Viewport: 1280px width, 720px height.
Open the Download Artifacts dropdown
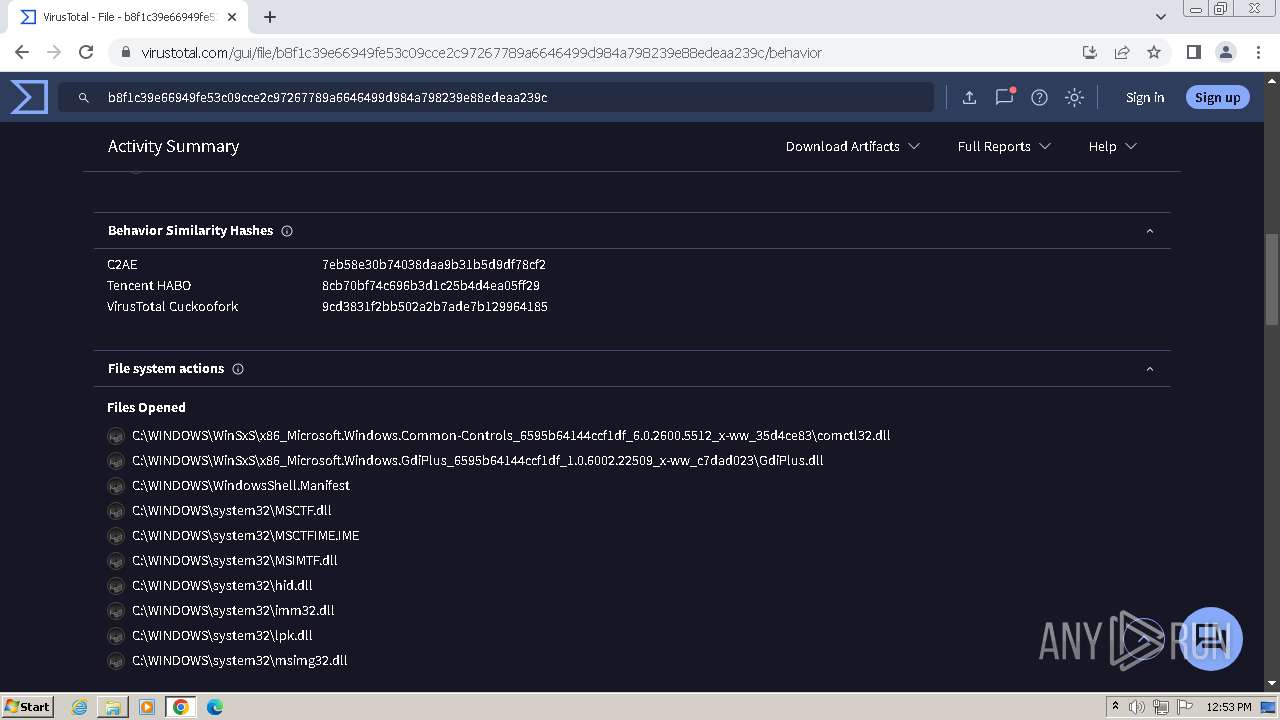[853, 146]
